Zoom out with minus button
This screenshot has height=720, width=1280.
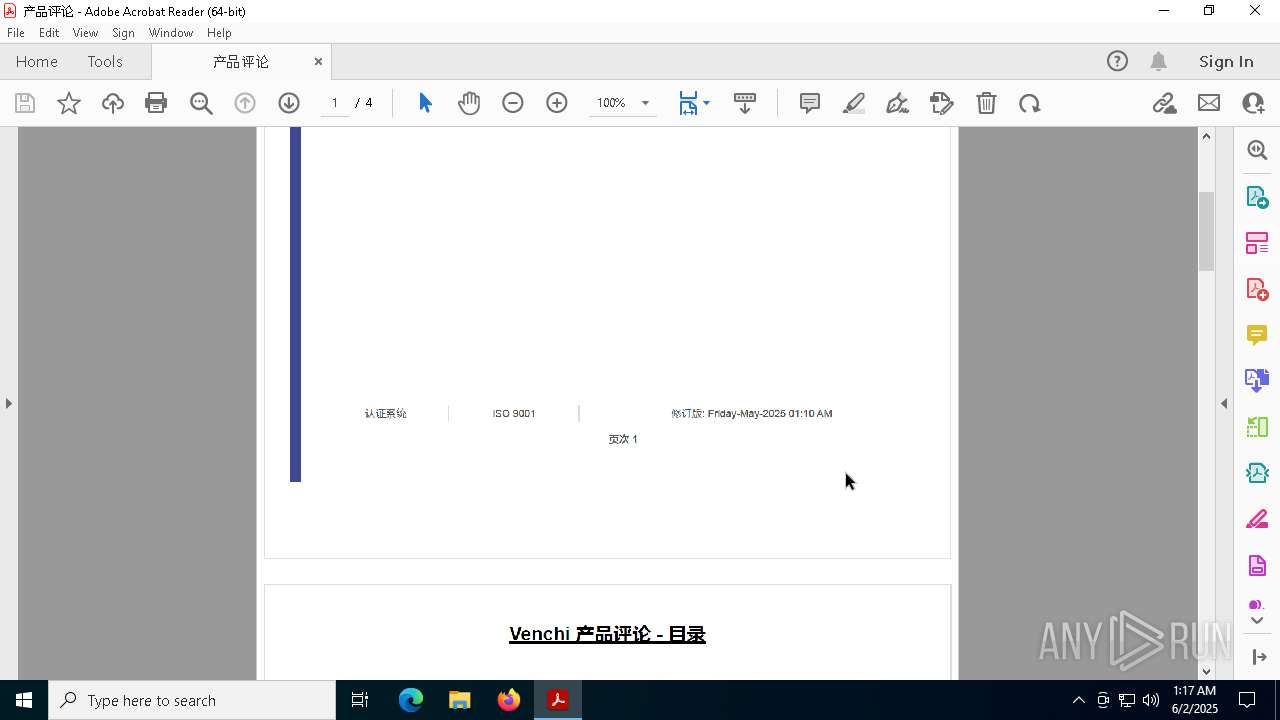pos(513,103)
